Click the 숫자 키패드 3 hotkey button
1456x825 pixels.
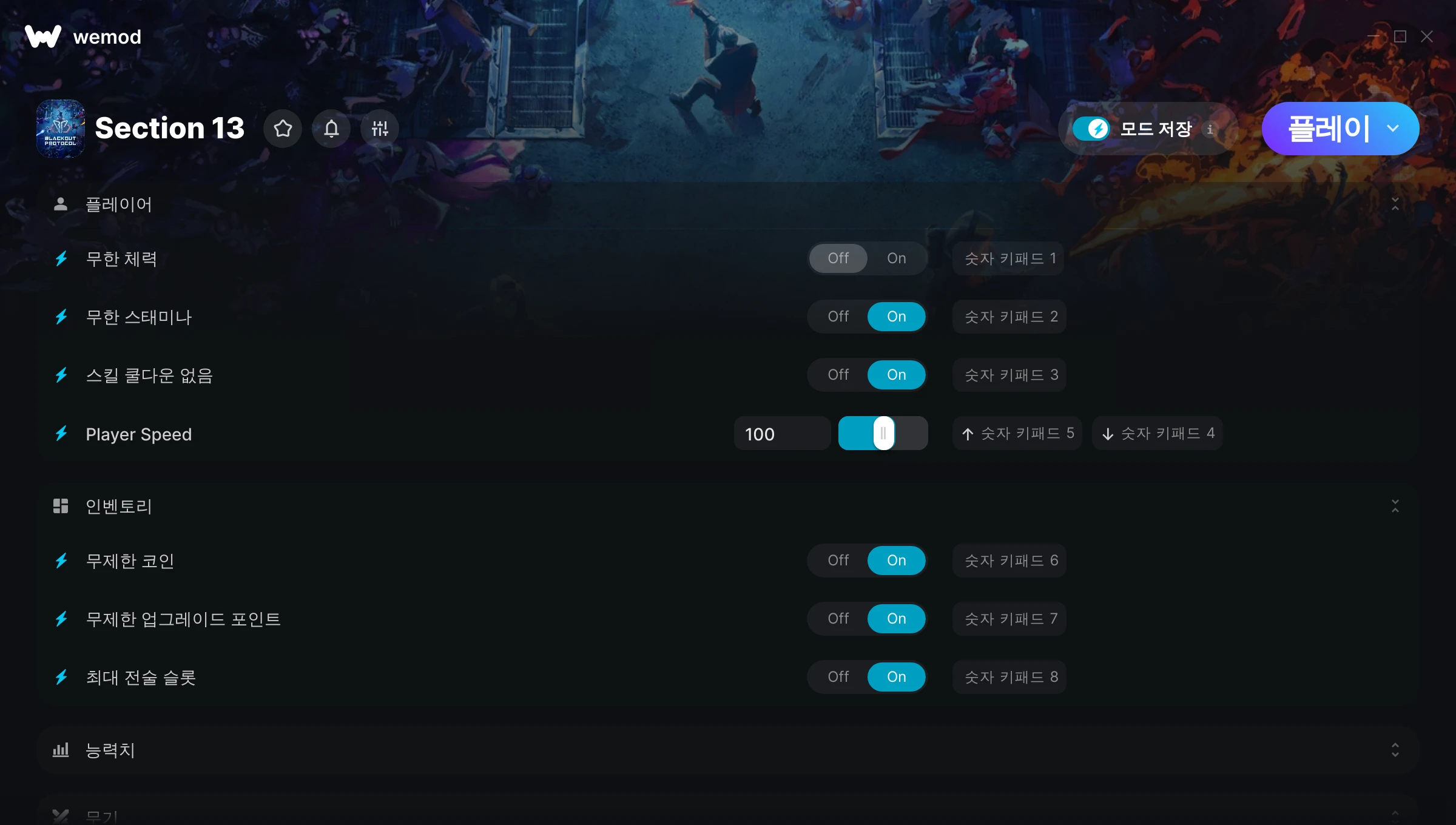click(1009, 375)
